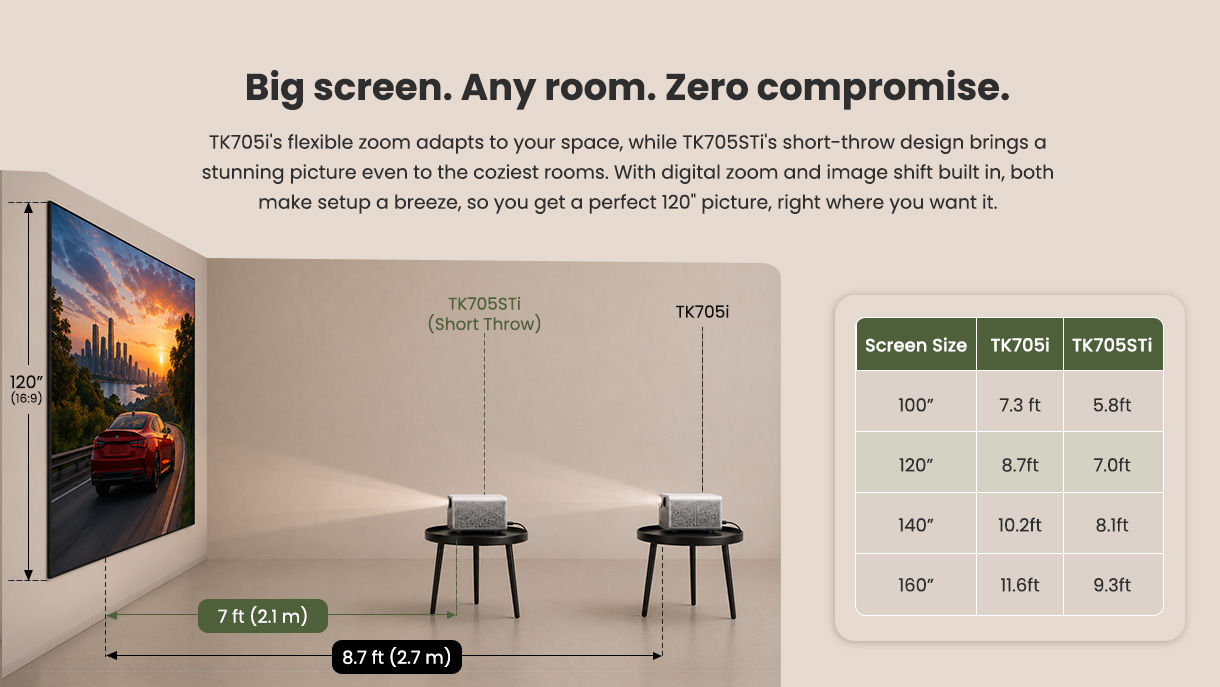The height and width of the screenshot is (687, 1220).
Task: Click the green '7 ft (2.1 m)' distance label
Action: 263,616
